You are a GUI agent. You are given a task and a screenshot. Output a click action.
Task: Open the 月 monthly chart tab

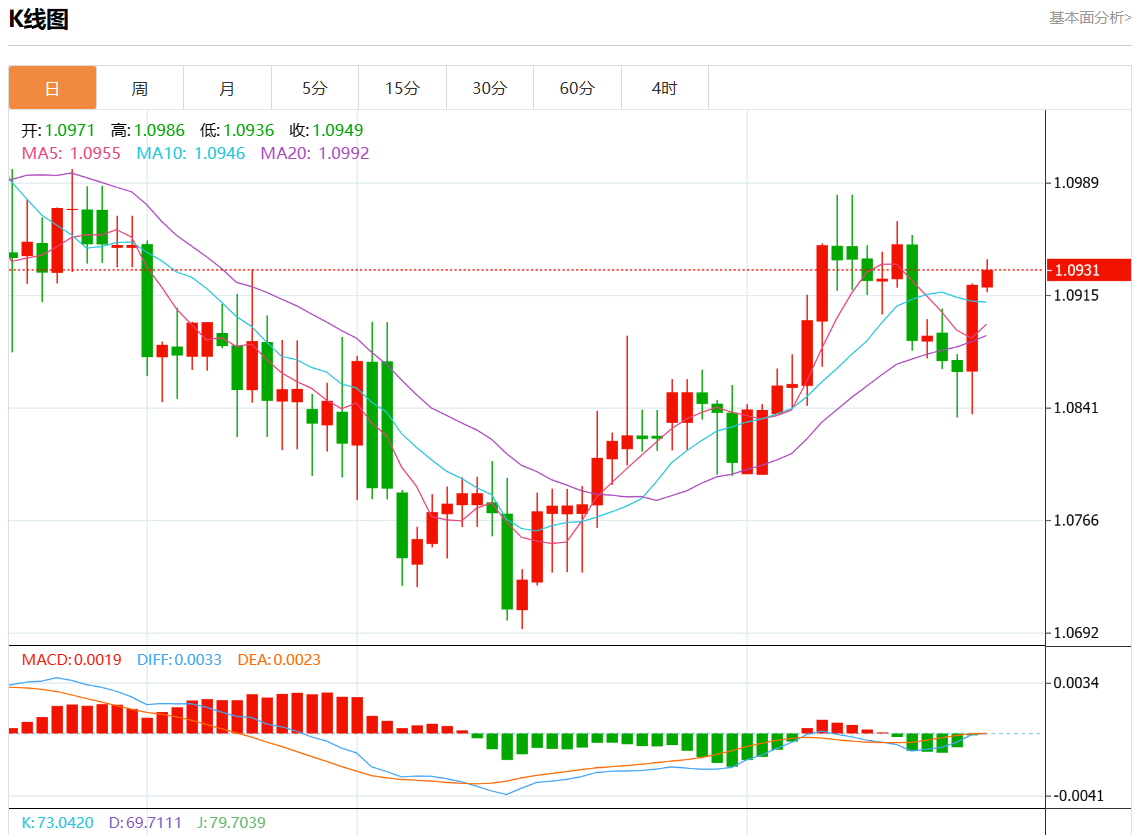tap(227, 88)
